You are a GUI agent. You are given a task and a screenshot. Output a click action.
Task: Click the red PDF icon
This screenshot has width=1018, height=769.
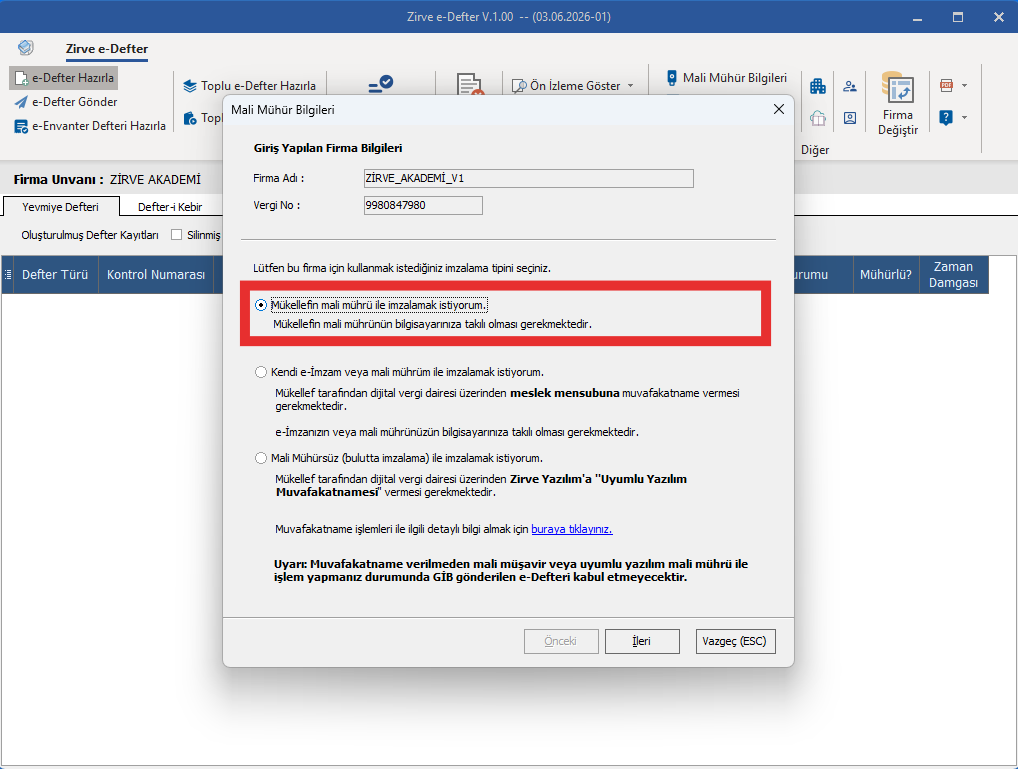(x=946, y=85)
